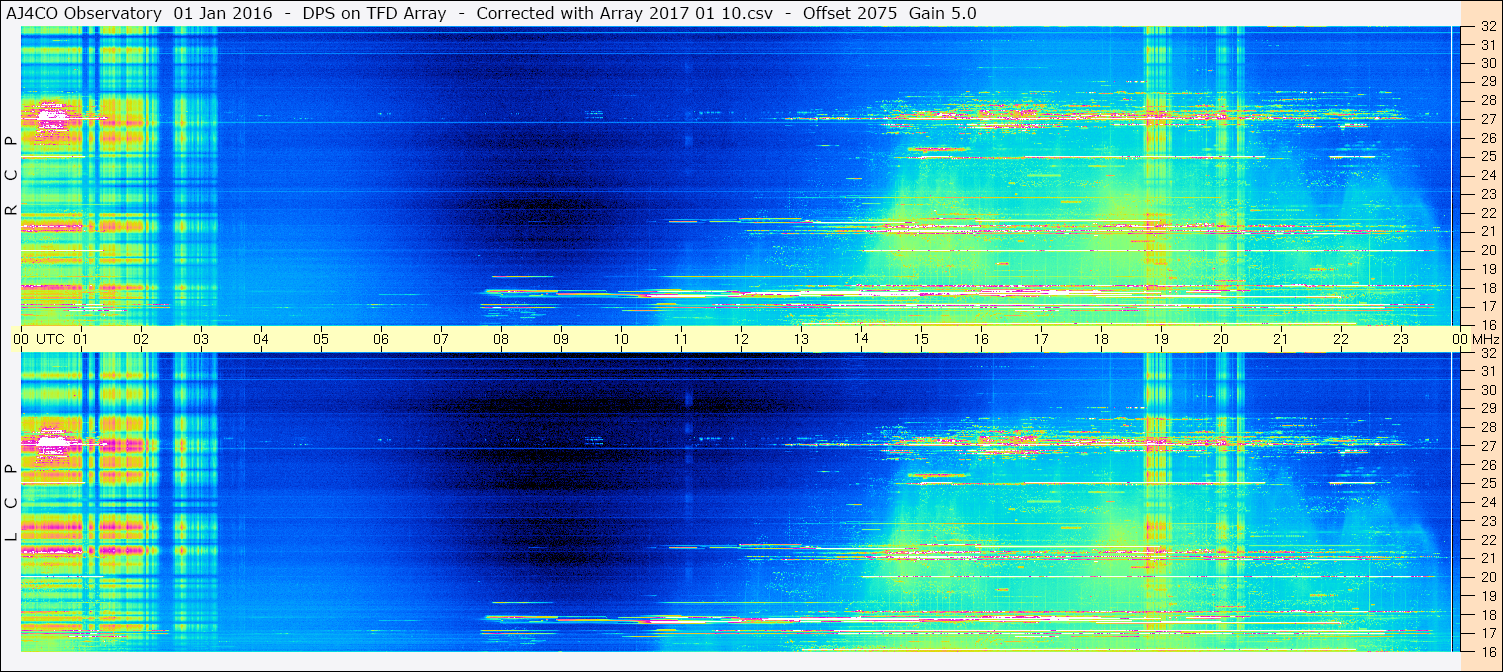The height and width of the screenshot is (672, 1503).
Task: Select the 04 hour marker on time axis
Action: click(x=261, y=339)
